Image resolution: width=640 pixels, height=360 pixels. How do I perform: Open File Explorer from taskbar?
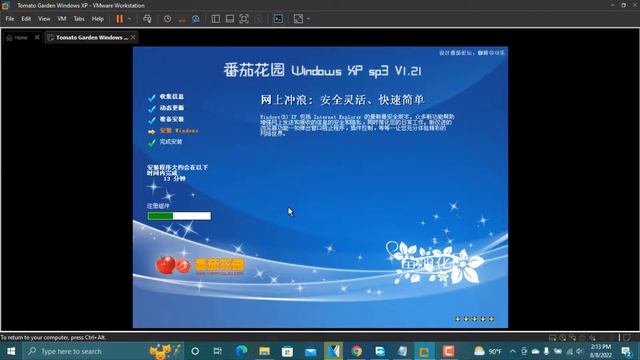pos(264,351)
